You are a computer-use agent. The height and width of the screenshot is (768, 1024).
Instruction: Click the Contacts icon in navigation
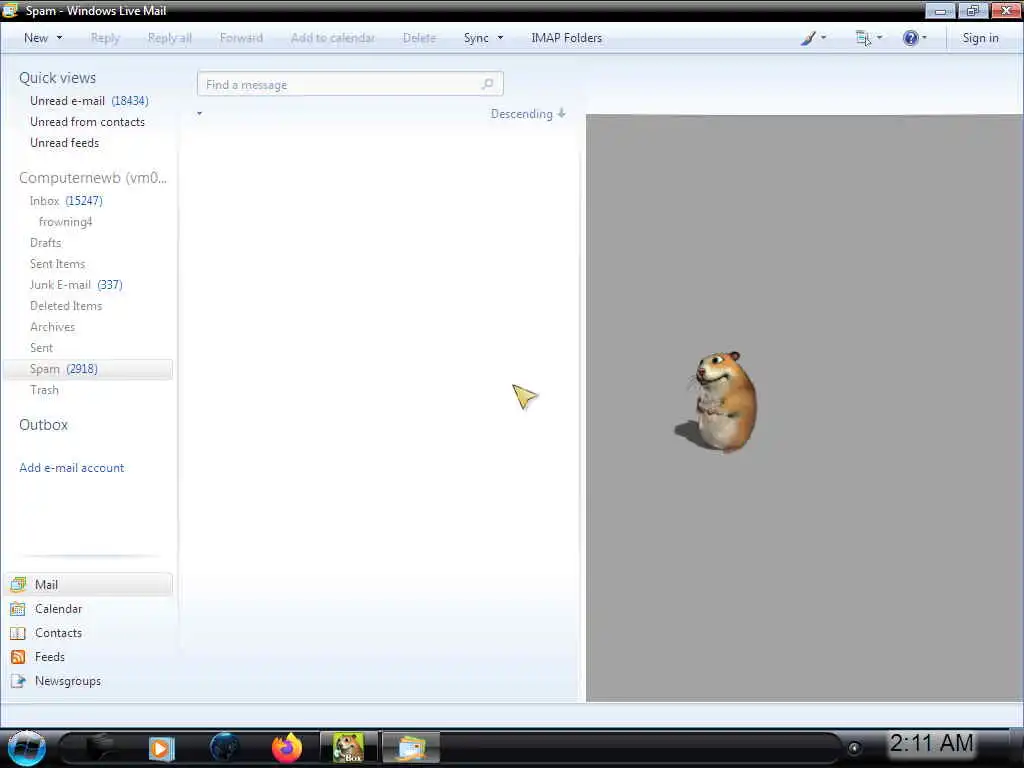[18, 633]
